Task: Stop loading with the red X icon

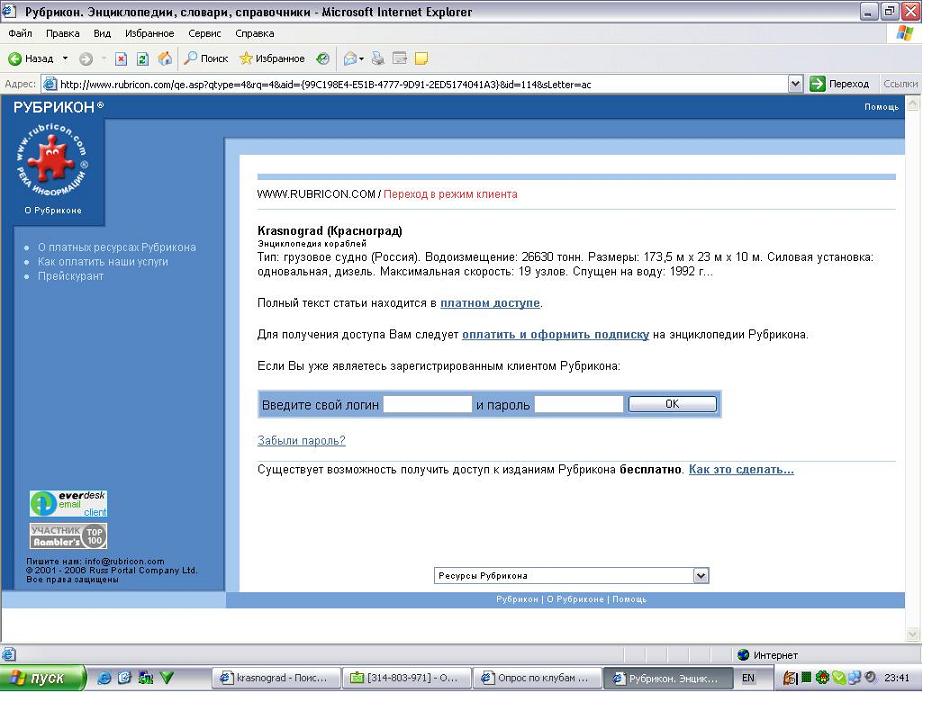Action: [121, 59]
